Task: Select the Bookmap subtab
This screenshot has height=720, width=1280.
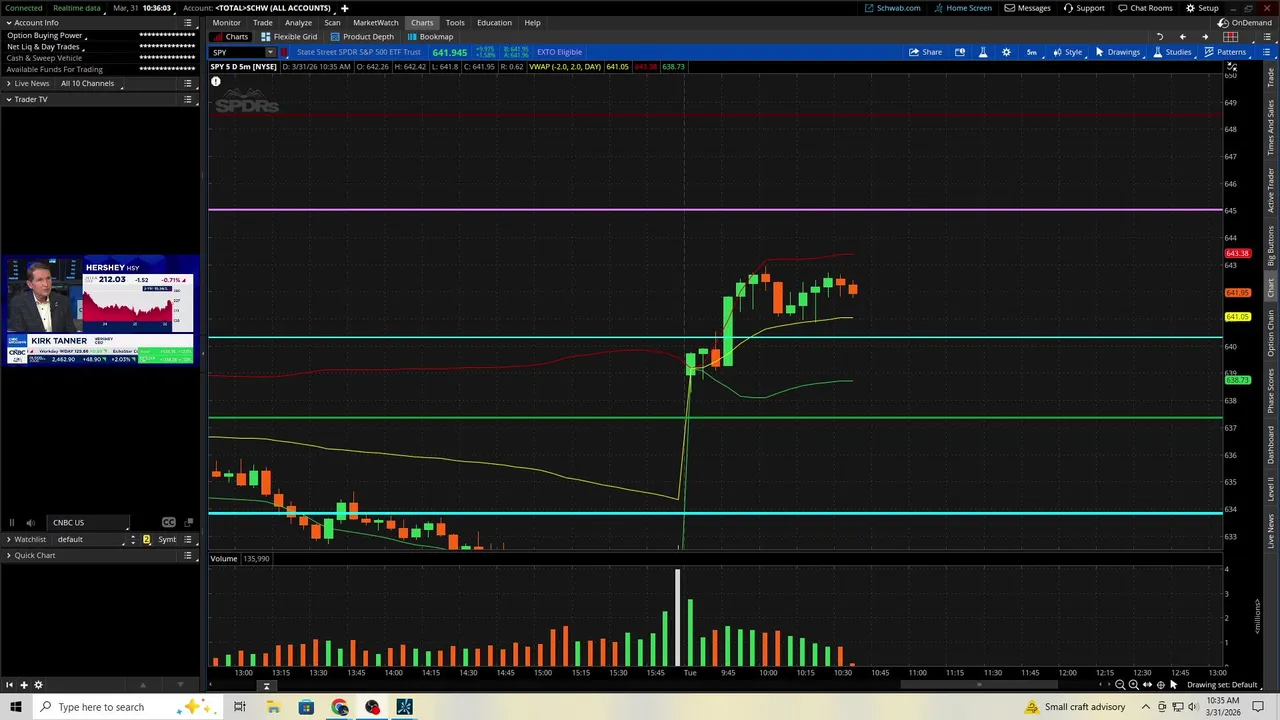Action: (429, 37)
